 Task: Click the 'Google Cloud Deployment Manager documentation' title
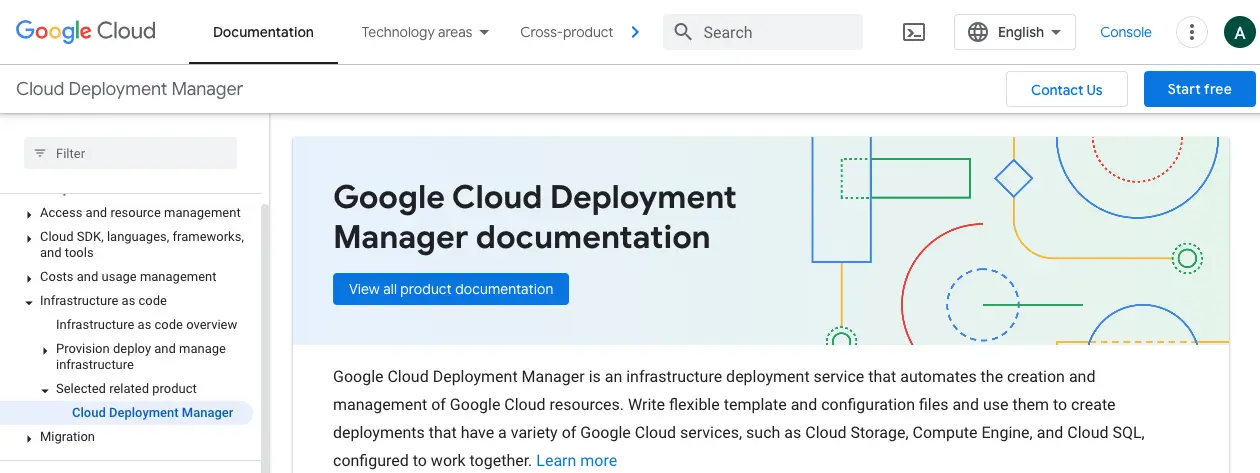point(535,217)
